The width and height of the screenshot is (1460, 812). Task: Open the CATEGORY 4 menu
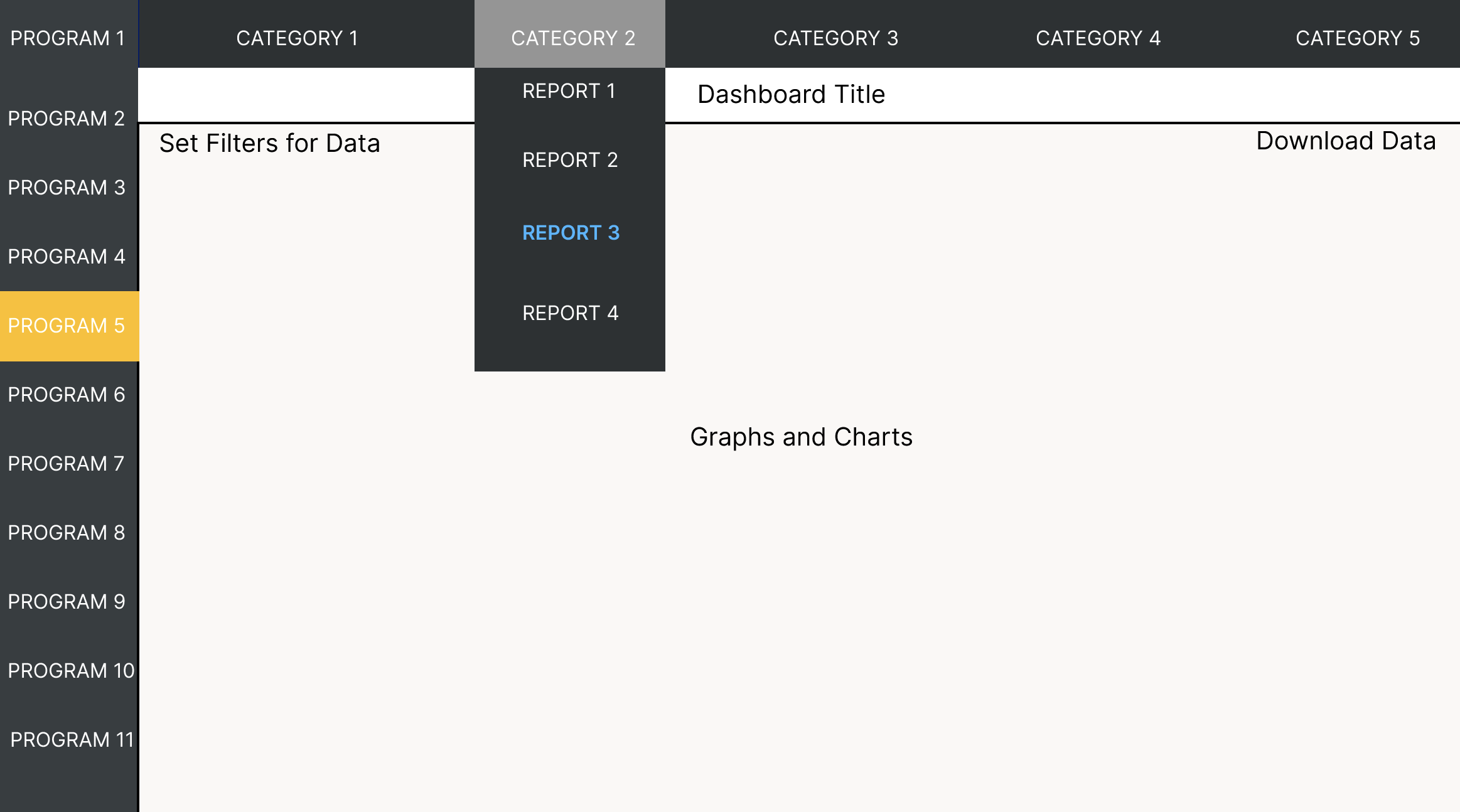(x=1098, y=38)
